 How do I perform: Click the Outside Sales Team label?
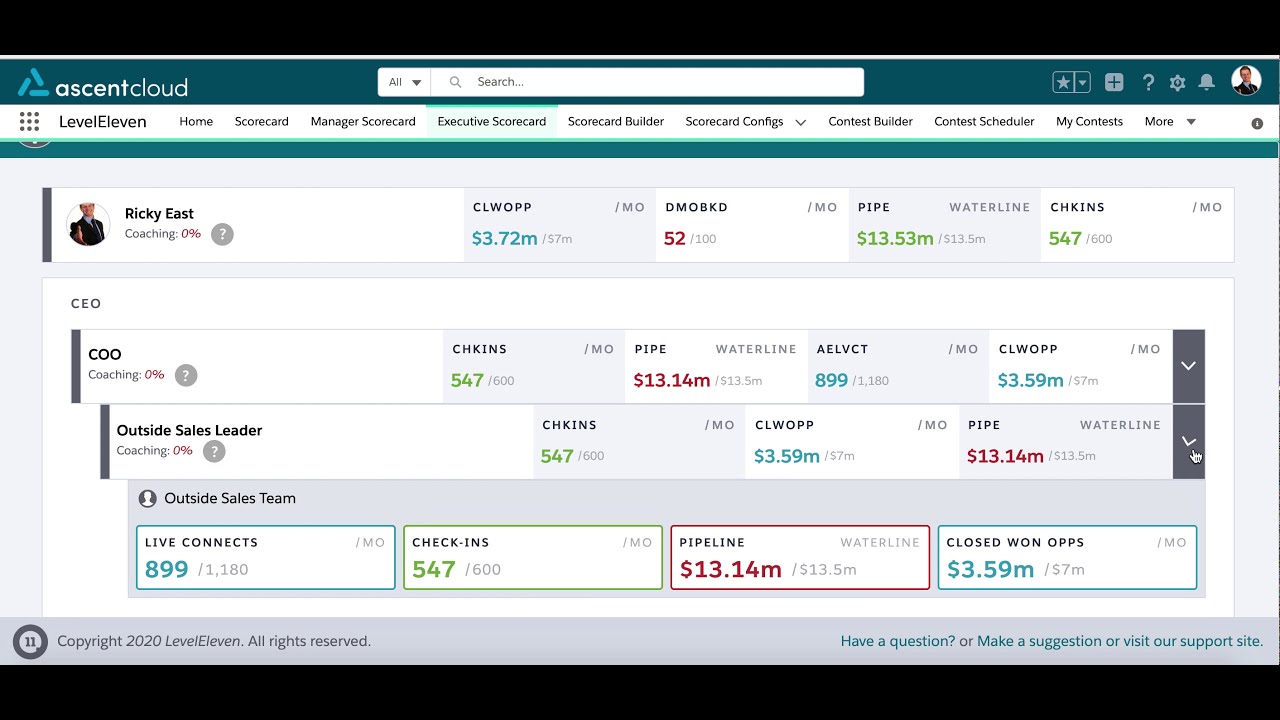pyautogui.click(x=230, y=498)
